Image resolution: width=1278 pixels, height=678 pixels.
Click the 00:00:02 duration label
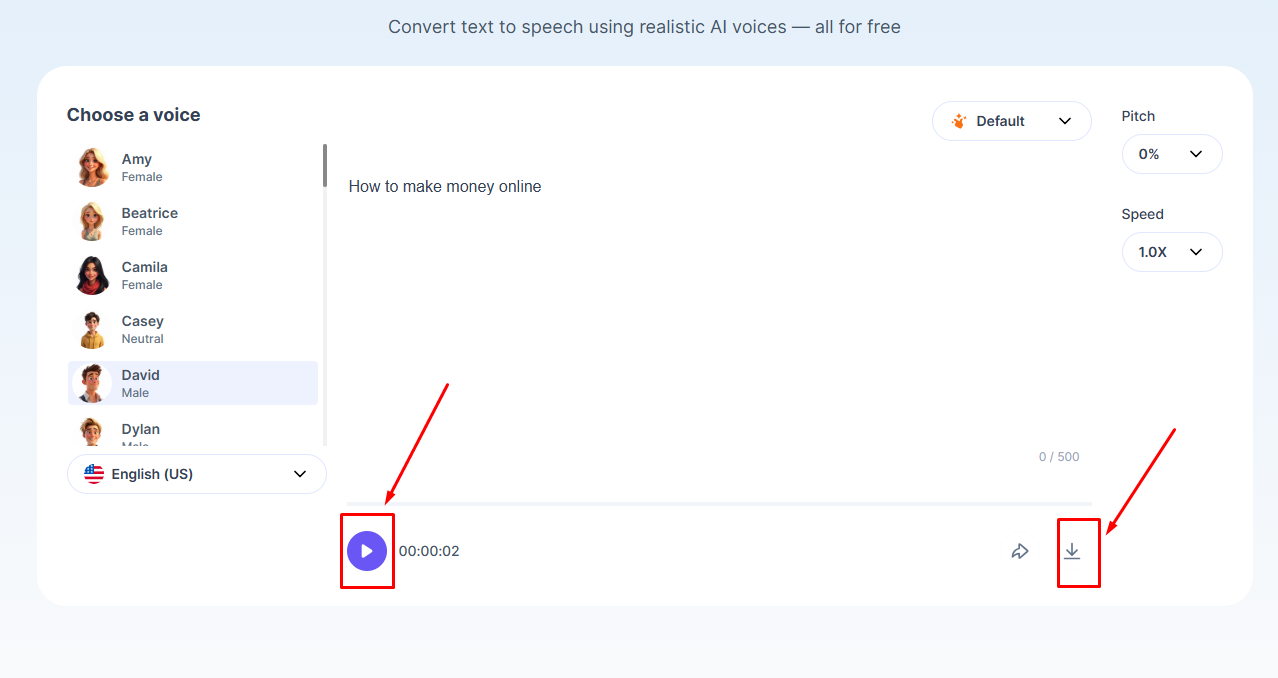point(429,550)
